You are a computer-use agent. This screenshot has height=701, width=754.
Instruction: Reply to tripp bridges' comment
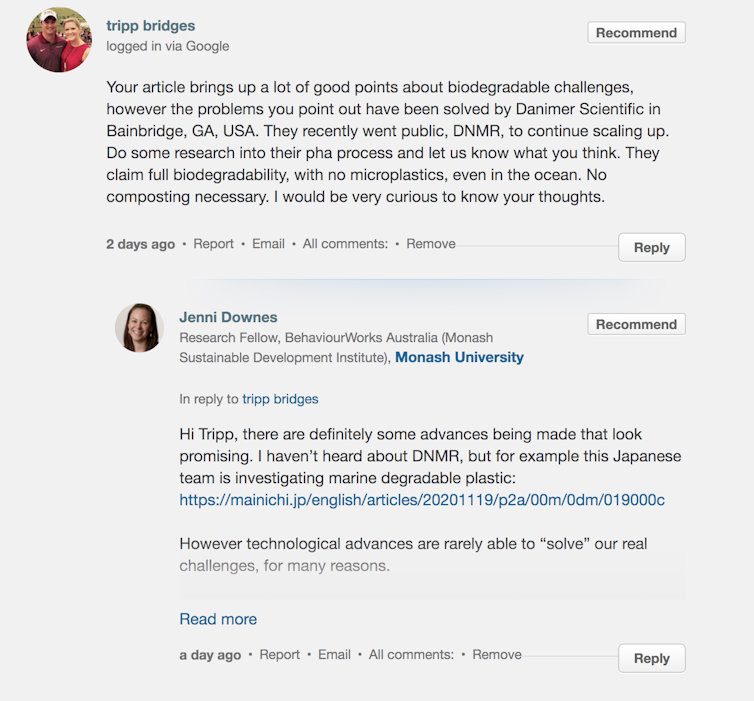coord(651,247)
